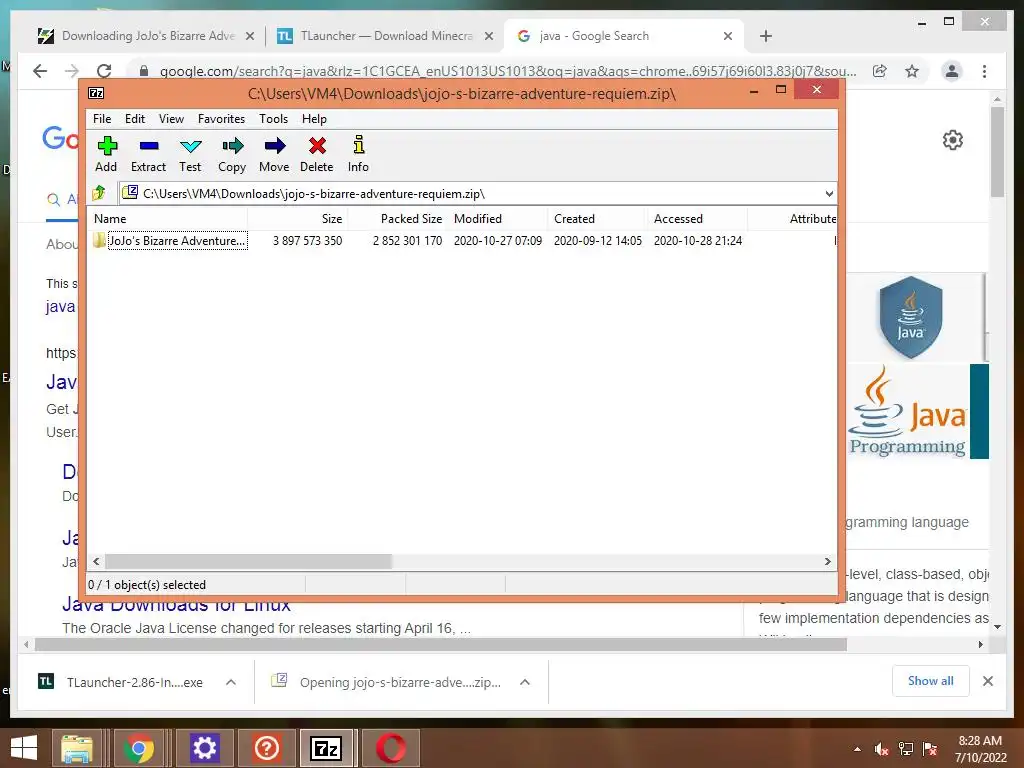
Task: Click the 7-Zip title bar app icon
Action: (x=96, y=93)
